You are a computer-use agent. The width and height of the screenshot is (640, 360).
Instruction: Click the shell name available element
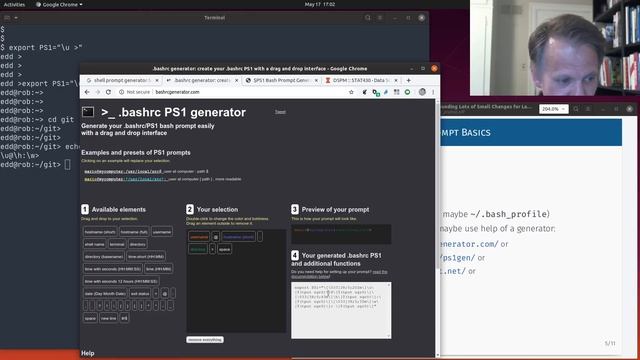point(94,244)
